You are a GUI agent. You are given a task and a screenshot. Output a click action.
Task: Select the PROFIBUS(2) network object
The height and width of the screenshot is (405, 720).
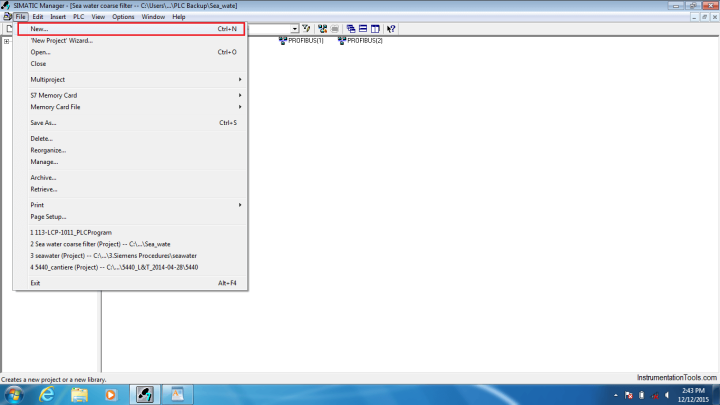coord(360,41)
